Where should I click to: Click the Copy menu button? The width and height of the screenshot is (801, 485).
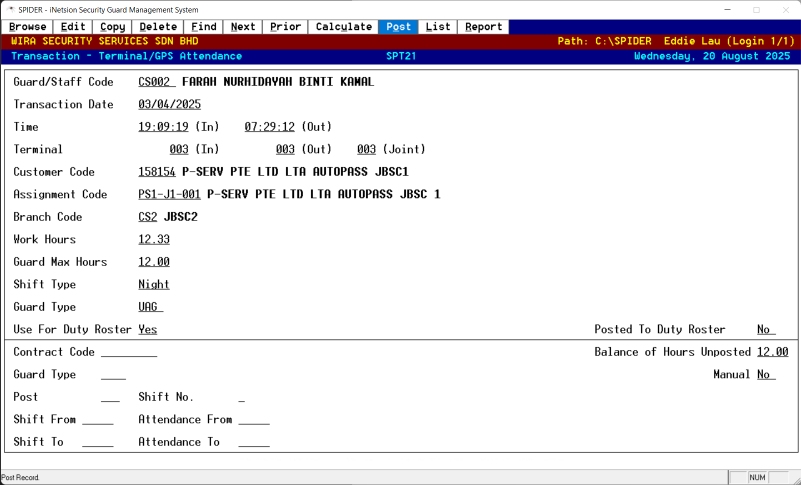113,27
